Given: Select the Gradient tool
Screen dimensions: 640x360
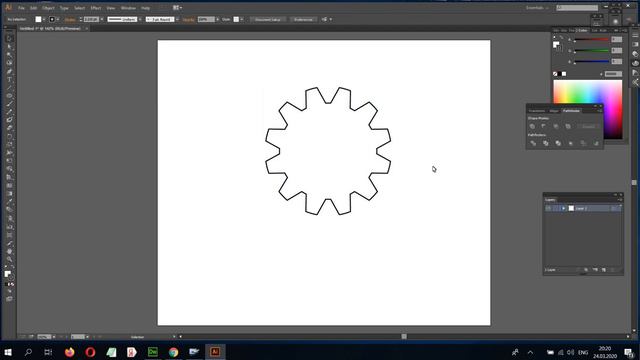Looking at the screenshot, I should (9, 193).
